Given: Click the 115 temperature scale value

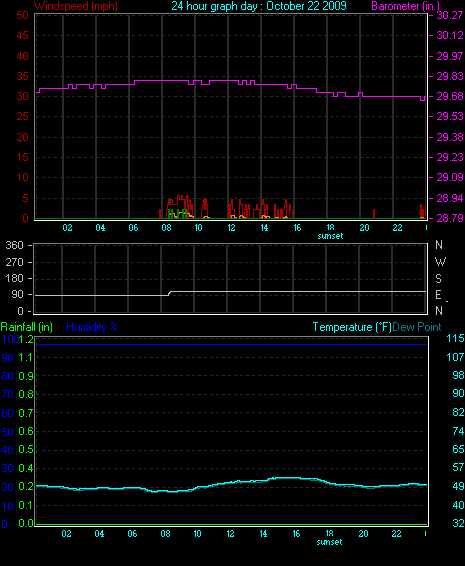Looking at the screenshot, I should pyautogui.click(x=455, y=339).
